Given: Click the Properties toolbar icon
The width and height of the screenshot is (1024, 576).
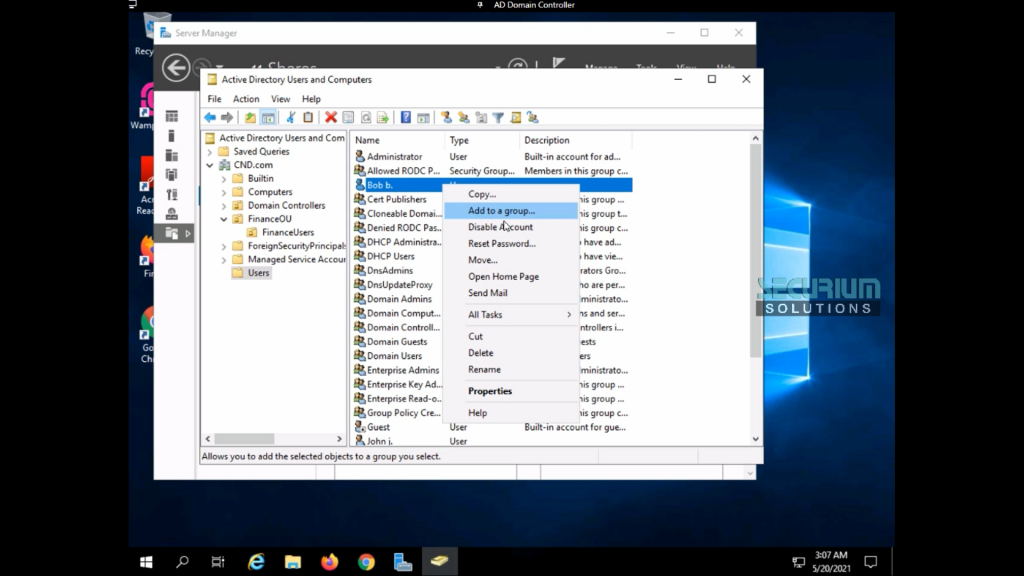Looking at the screenshot, I should pos(348,118).
